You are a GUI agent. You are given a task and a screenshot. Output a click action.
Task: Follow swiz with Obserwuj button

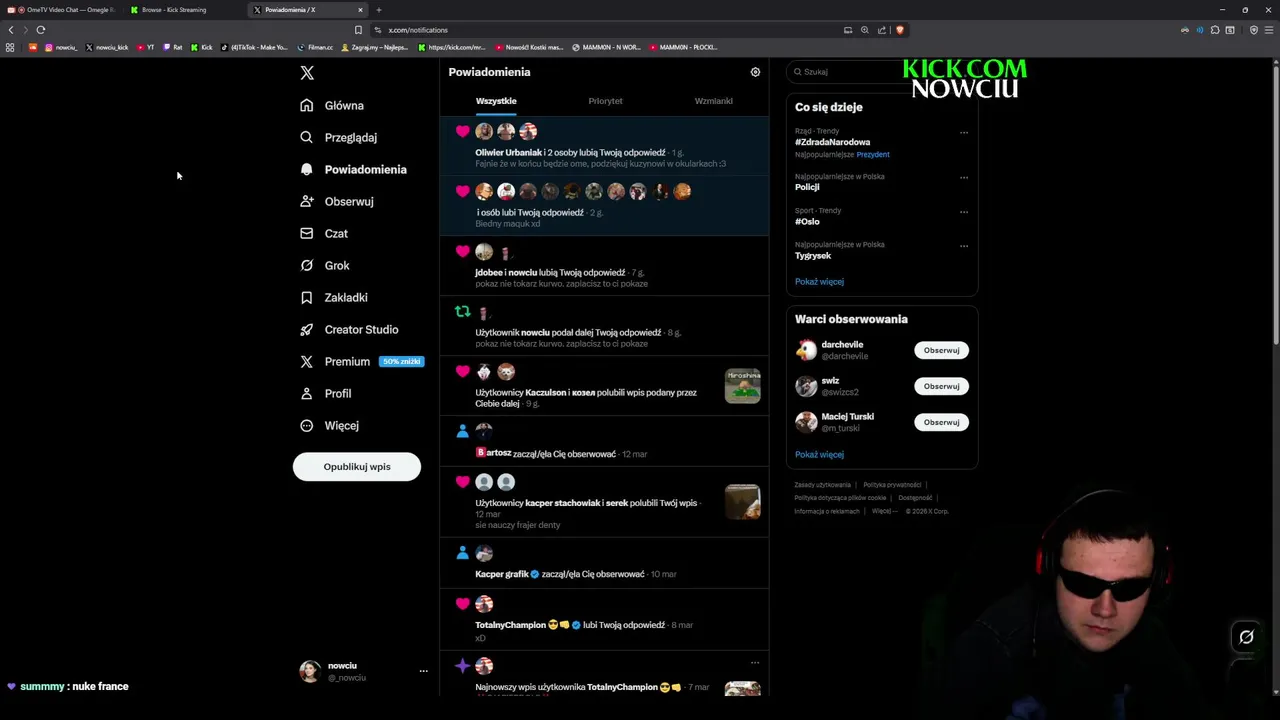[x=941, y=386]
